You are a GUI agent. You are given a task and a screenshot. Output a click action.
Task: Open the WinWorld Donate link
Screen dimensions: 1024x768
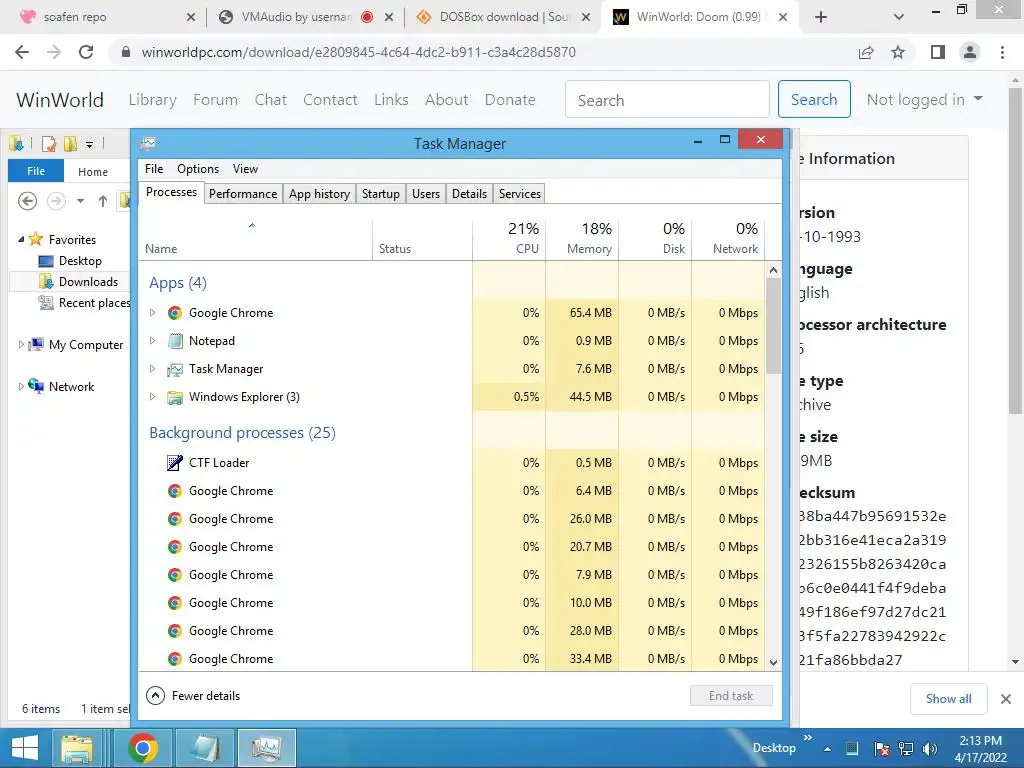tap(510, 100)
